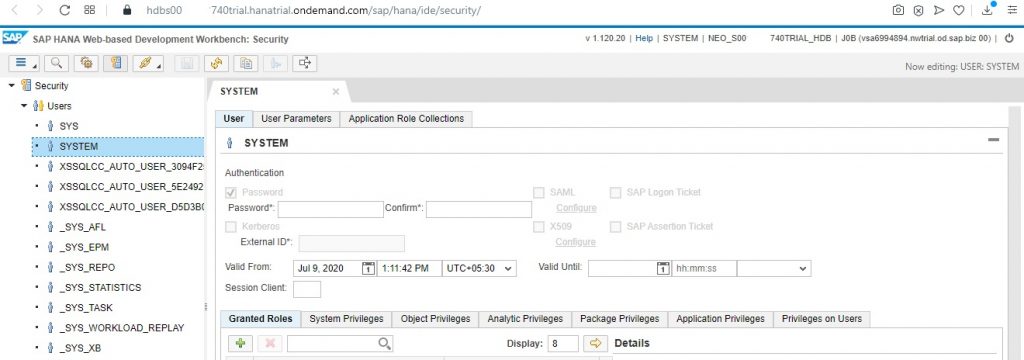
Task: Click the copy documents toolbar icon
Action: [x=246, y=63]
